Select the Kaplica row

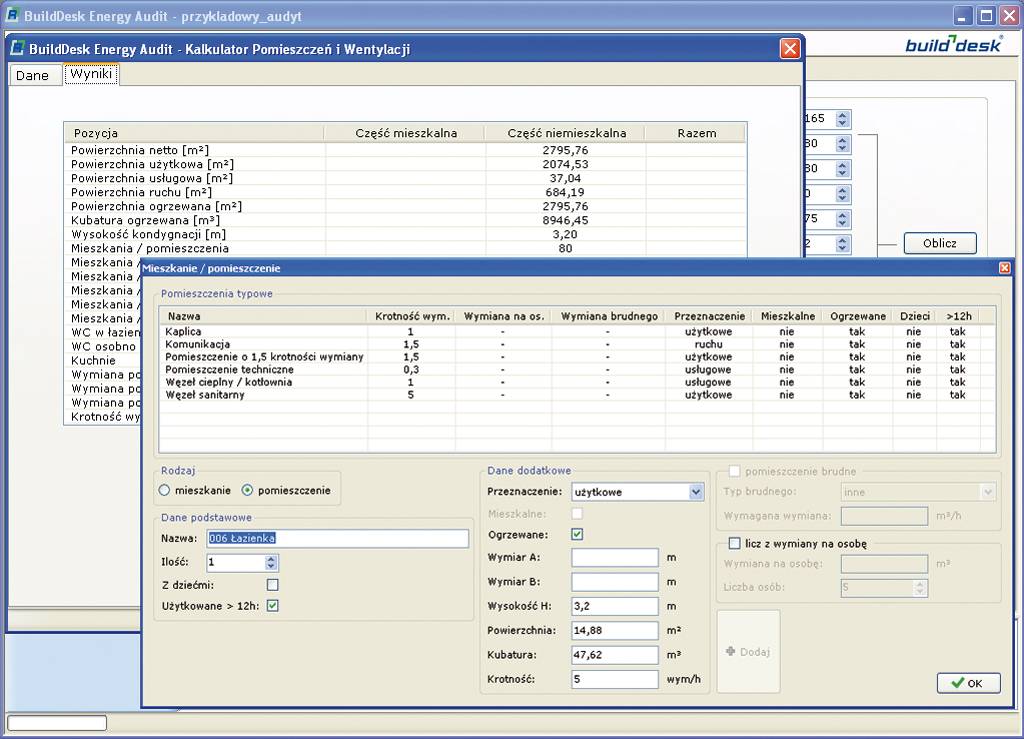click(x=577, y=332)
